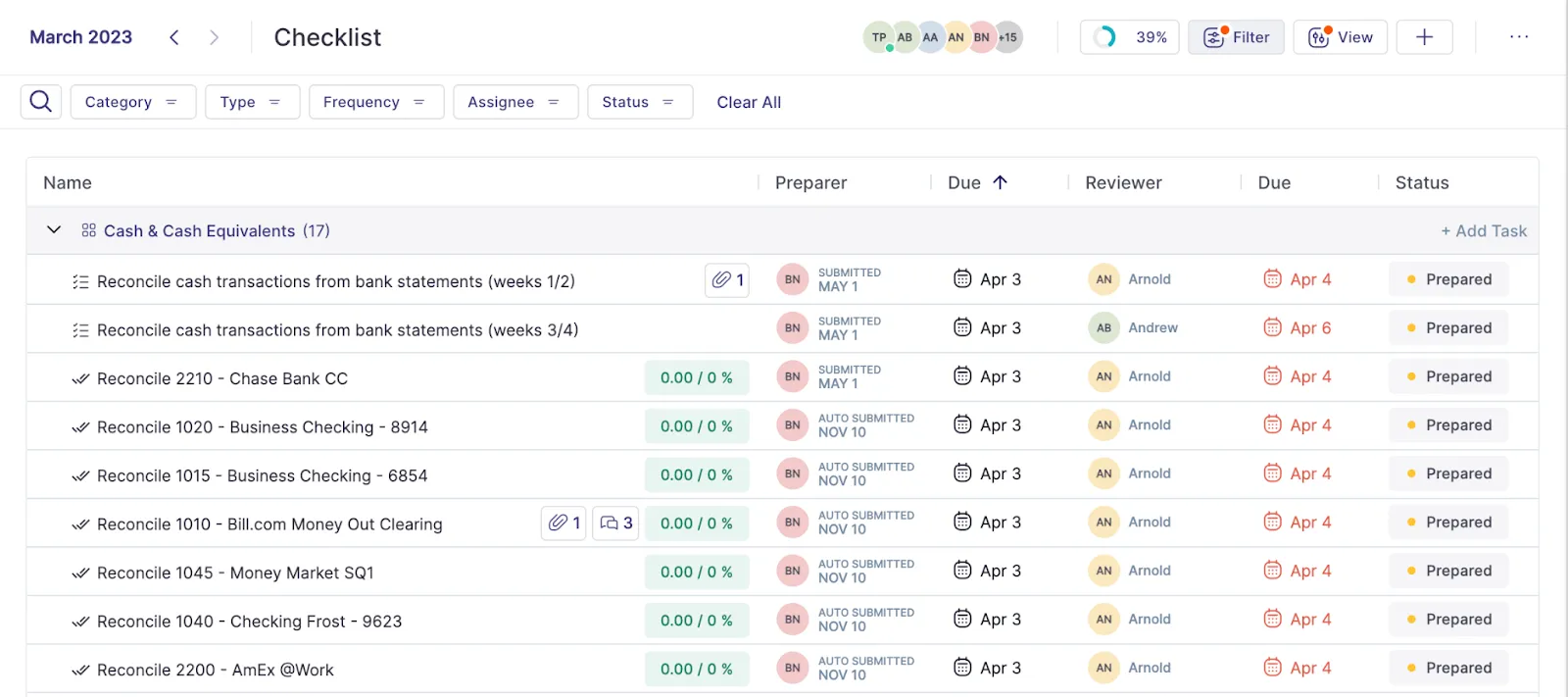1568x697 pixels.
Task: Open attachment badge on weeks 1/2 row
Action: (727, 280)
